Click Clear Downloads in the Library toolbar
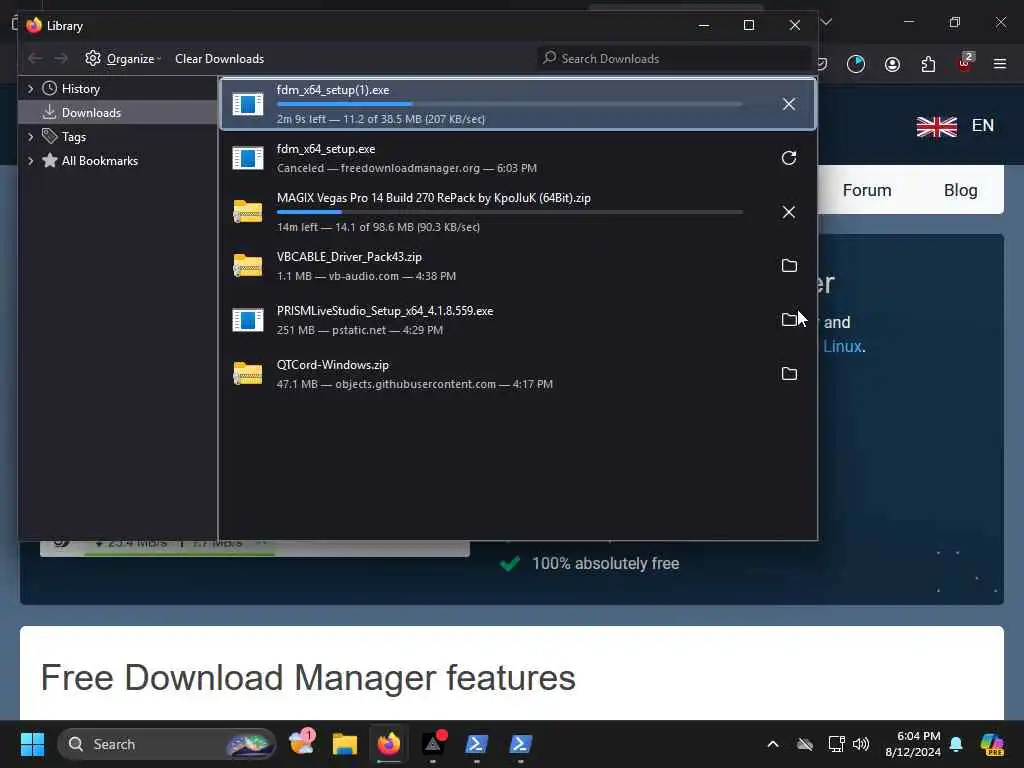The height and width of the screenshot is (768, 1024). 219,59
